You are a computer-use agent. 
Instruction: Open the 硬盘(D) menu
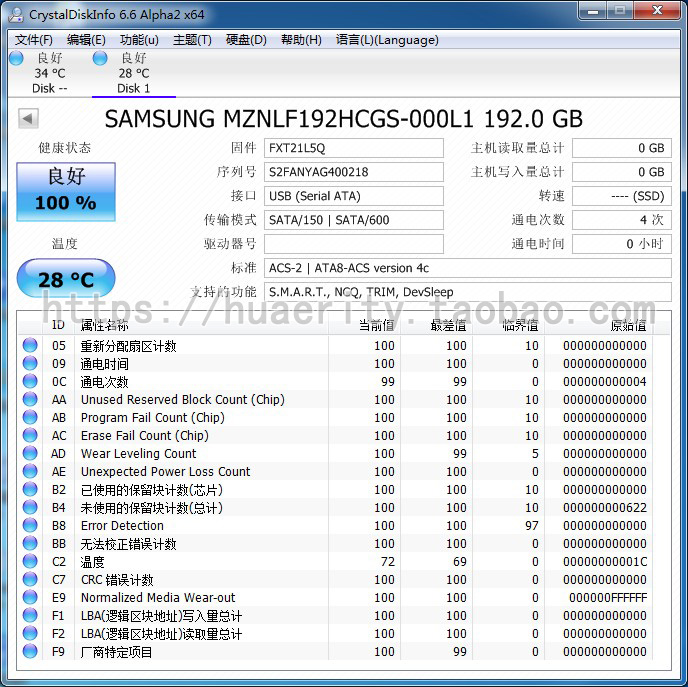[246, 40]
